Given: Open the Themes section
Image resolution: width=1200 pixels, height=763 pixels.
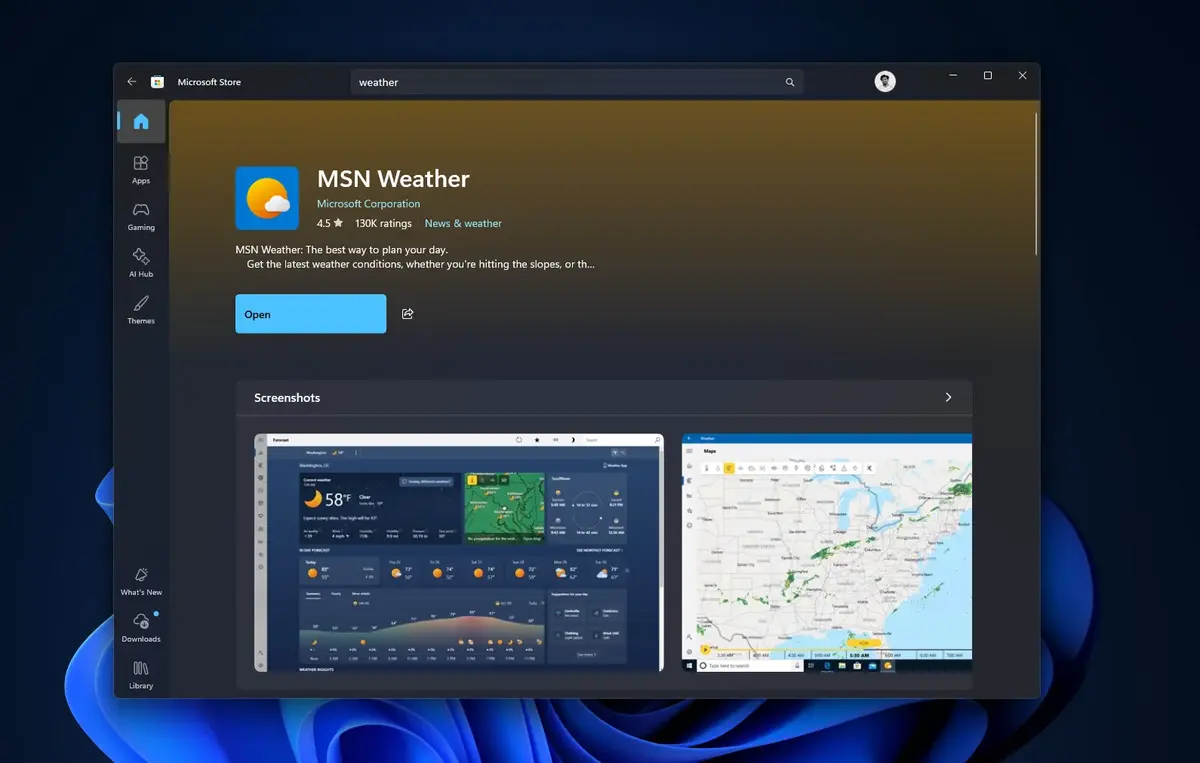Looking at the screenshot, I should coord(141,310).
